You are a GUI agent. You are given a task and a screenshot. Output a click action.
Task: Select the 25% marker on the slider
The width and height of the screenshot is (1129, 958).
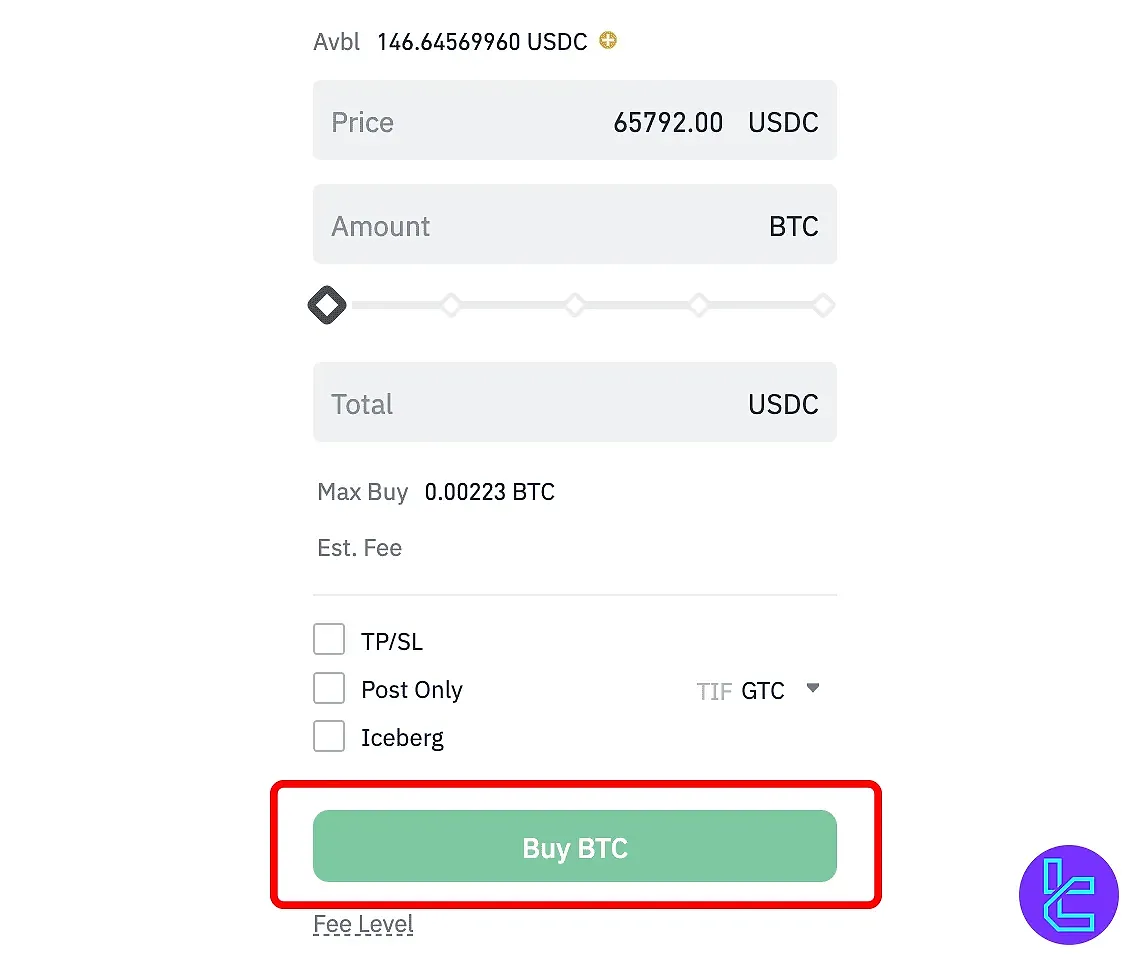451,305
